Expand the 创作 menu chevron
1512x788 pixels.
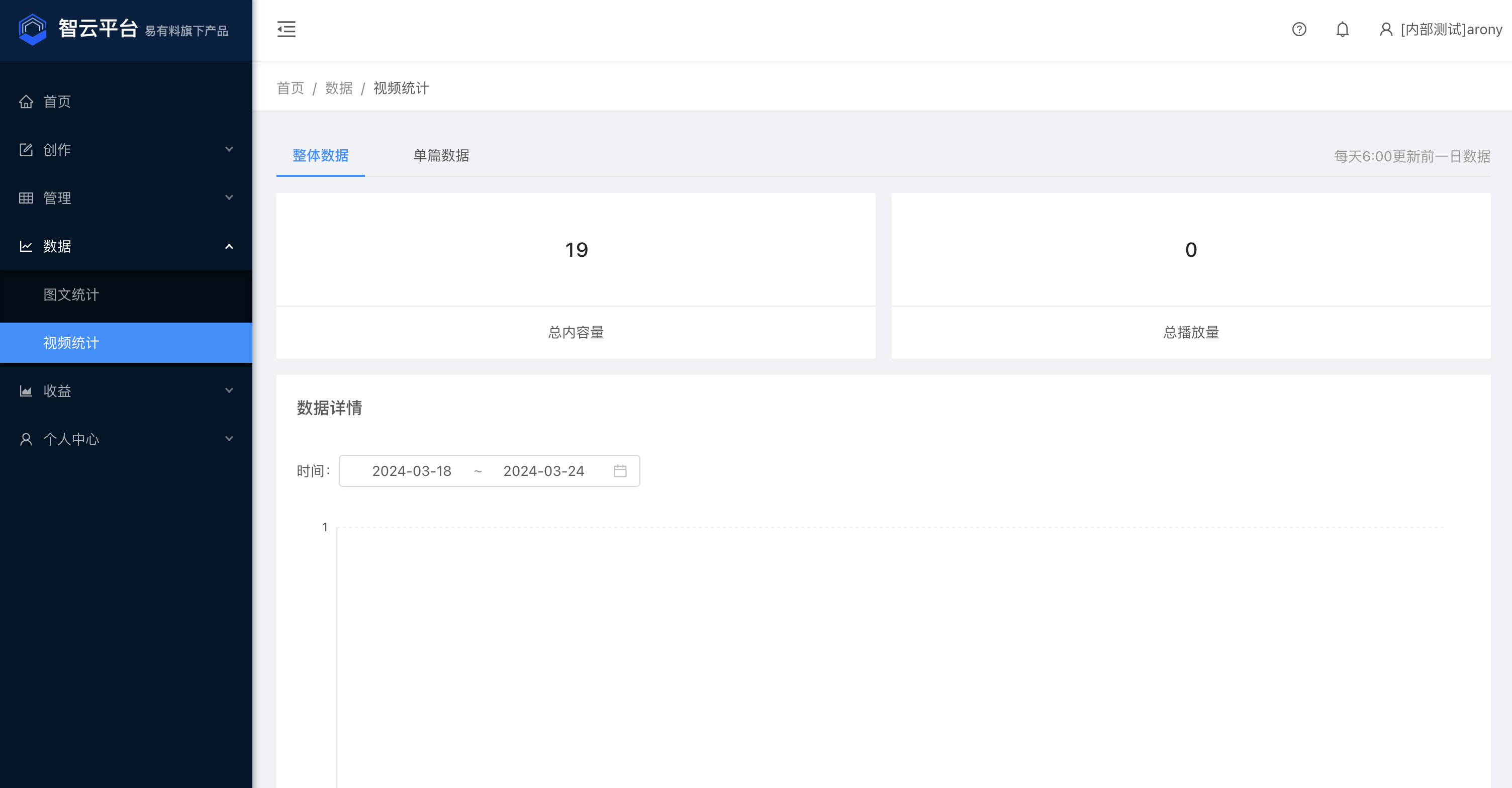pos(230,149)
